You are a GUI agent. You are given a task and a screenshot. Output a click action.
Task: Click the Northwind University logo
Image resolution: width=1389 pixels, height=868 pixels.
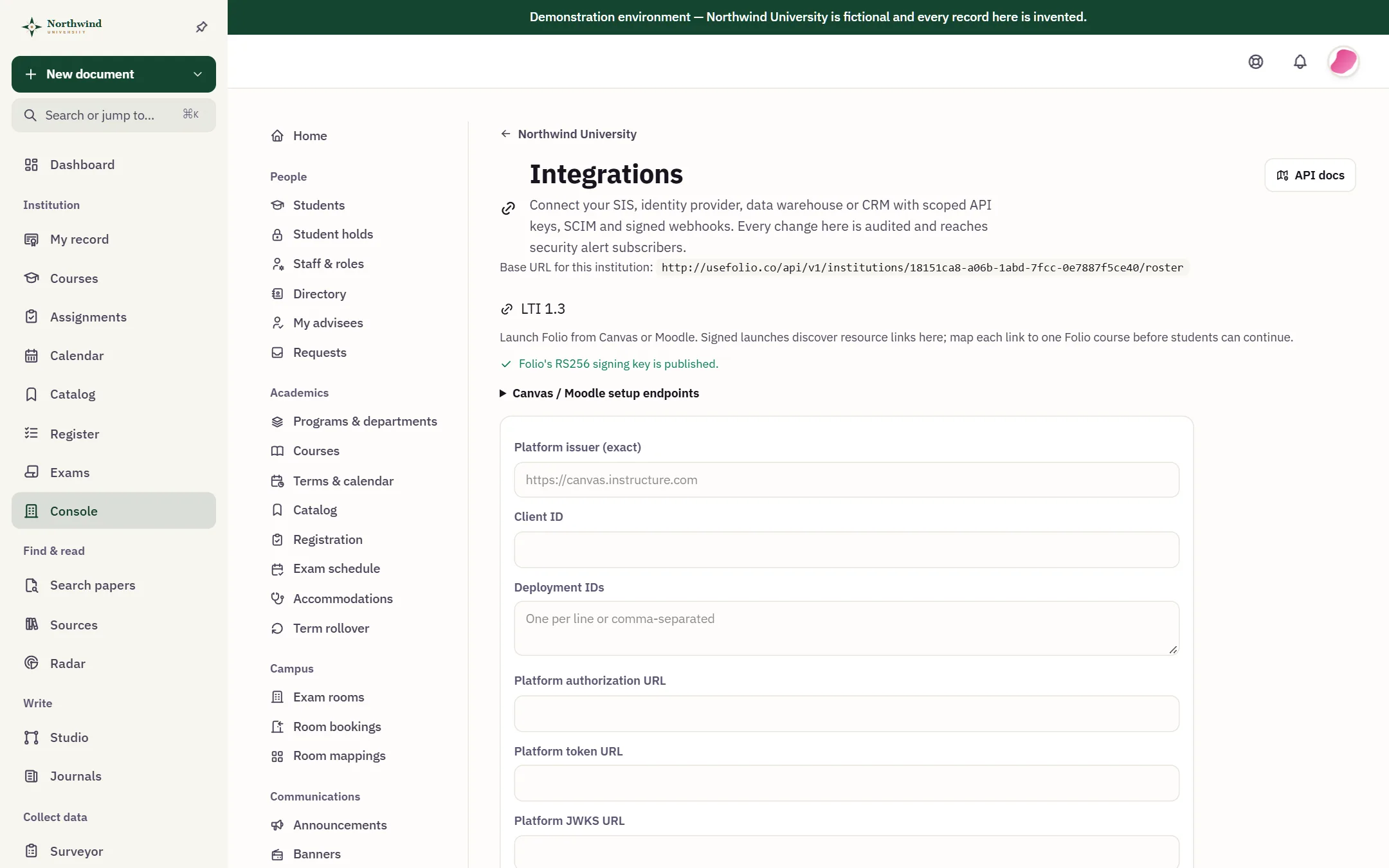tap(62, 26)
